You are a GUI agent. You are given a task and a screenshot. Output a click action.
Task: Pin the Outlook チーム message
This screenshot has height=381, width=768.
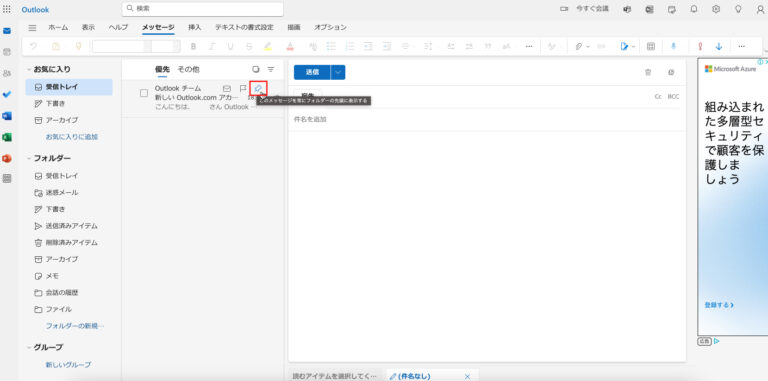pyautogui.click(x=258, y=88)
